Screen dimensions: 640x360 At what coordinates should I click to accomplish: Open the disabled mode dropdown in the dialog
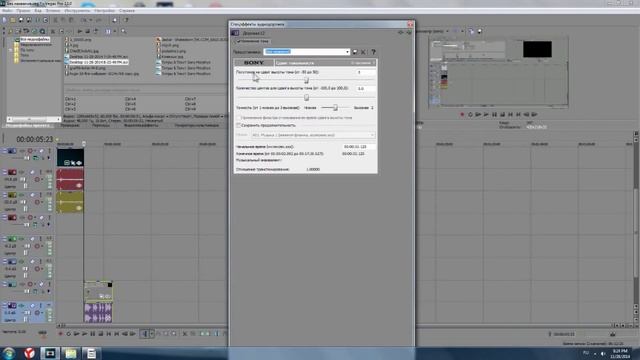(x=313, y=135)
